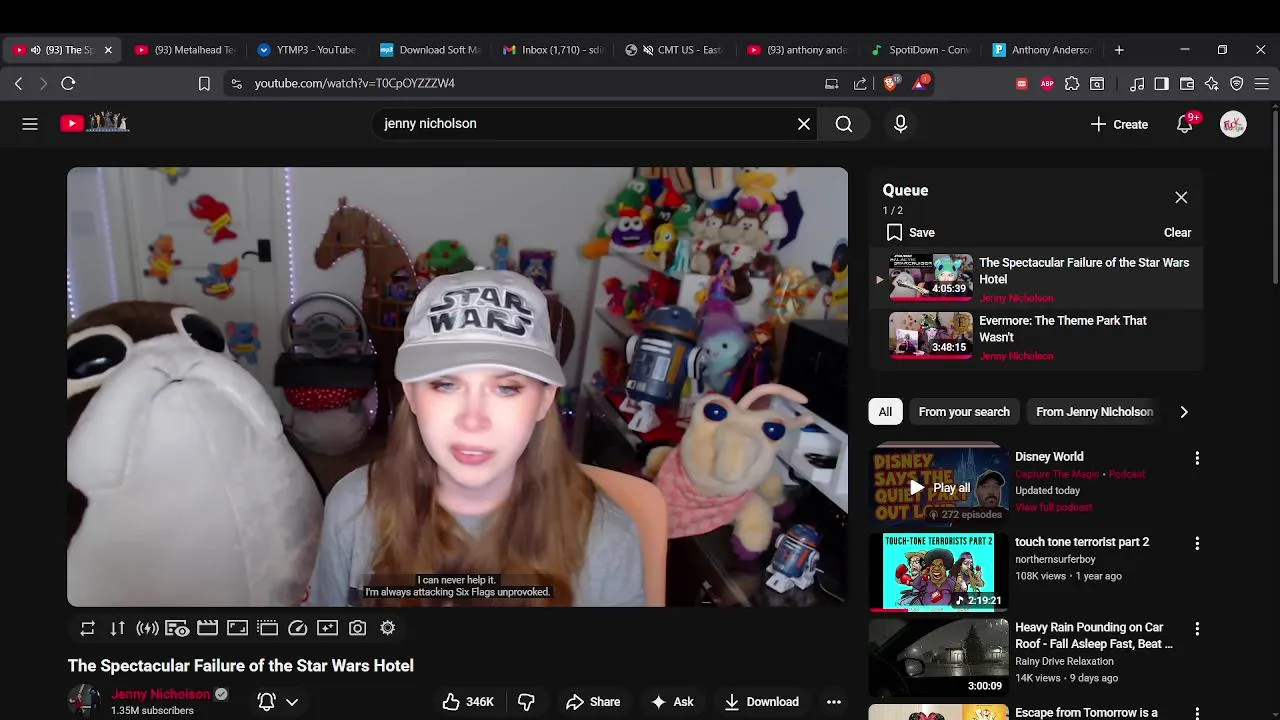Click the clapperboard cinema mode icon

207,628
